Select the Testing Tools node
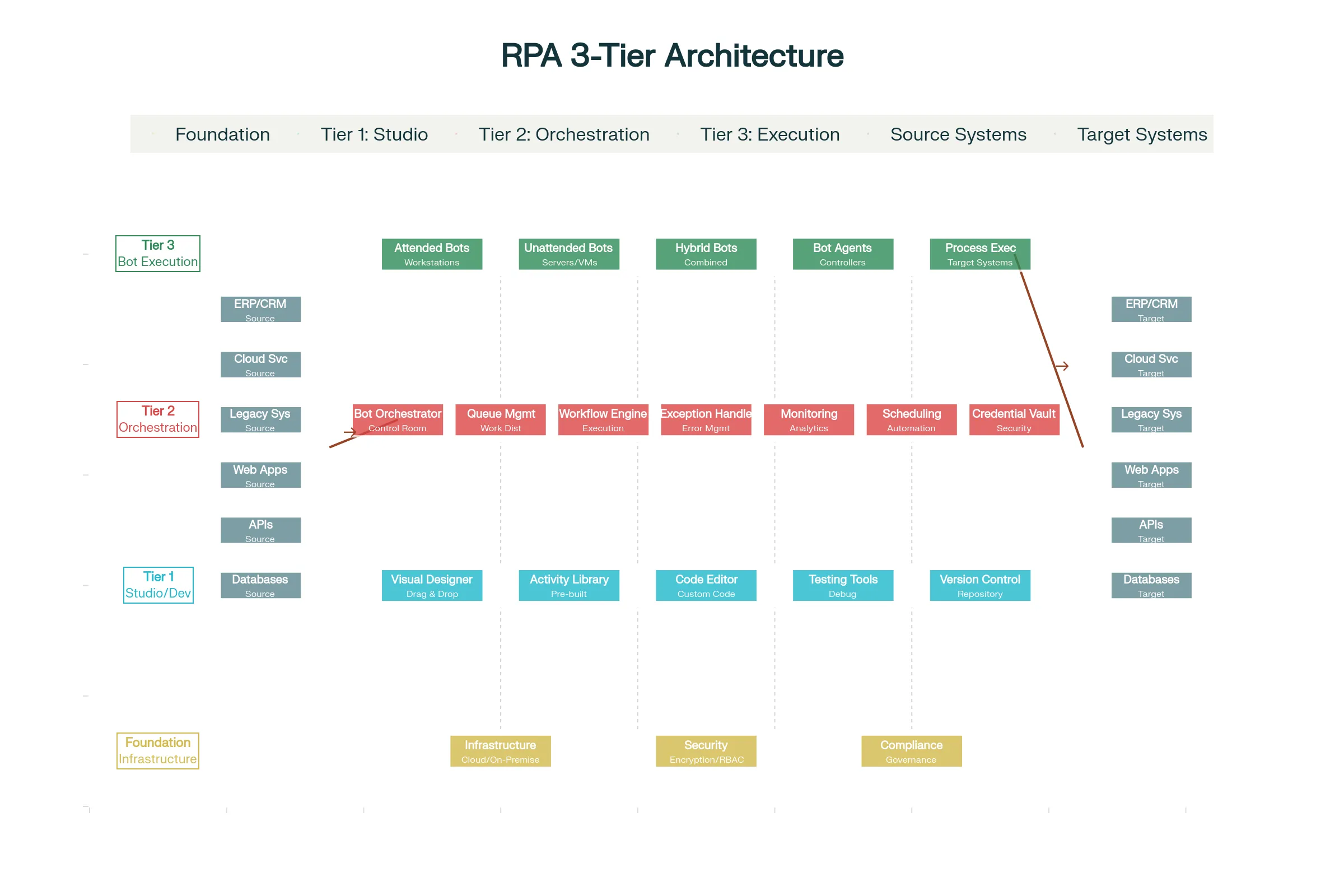Image resolution: width=1344 pixels, height=896 pixels. [843, 585]
